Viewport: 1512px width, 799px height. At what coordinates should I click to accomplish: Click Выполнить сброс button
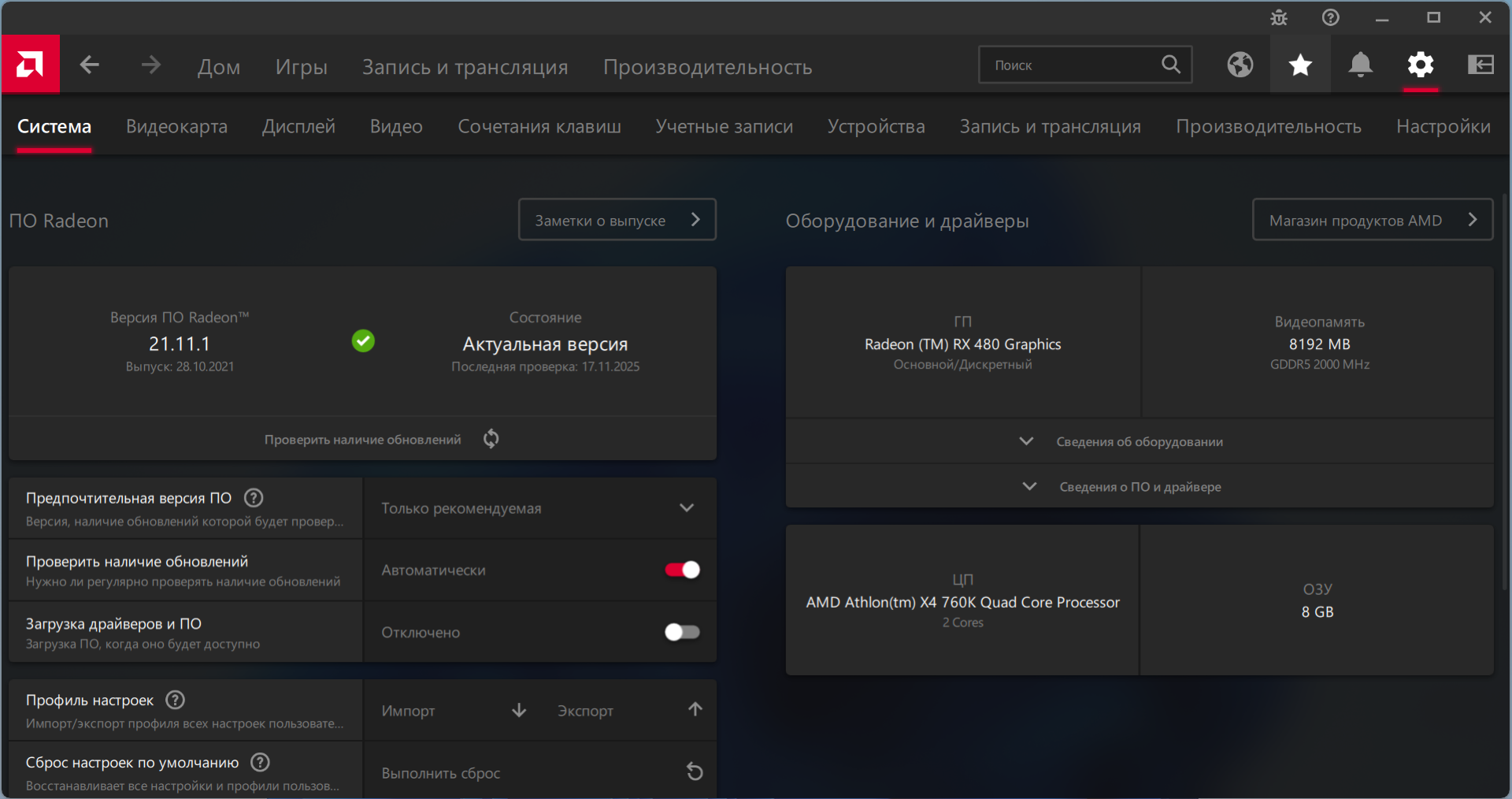539,772
